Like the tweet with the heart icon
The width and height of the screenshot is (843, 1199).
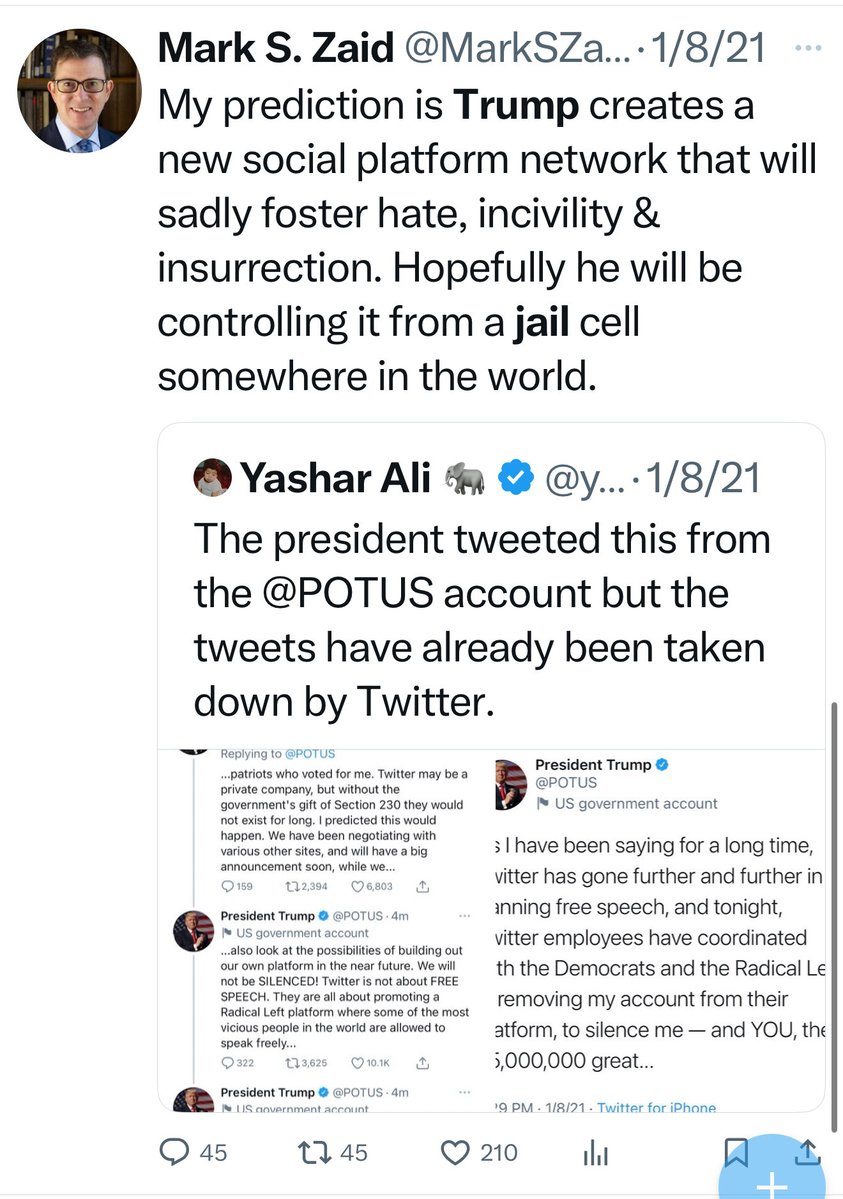pos(456,1153)
